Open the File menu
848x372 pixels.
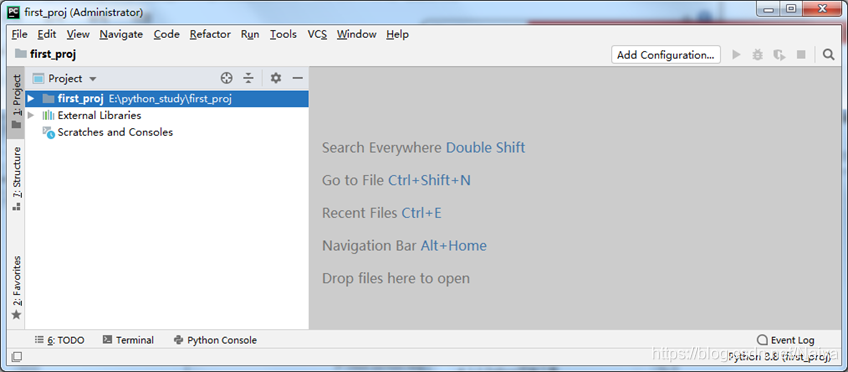[x=19, y=34]
